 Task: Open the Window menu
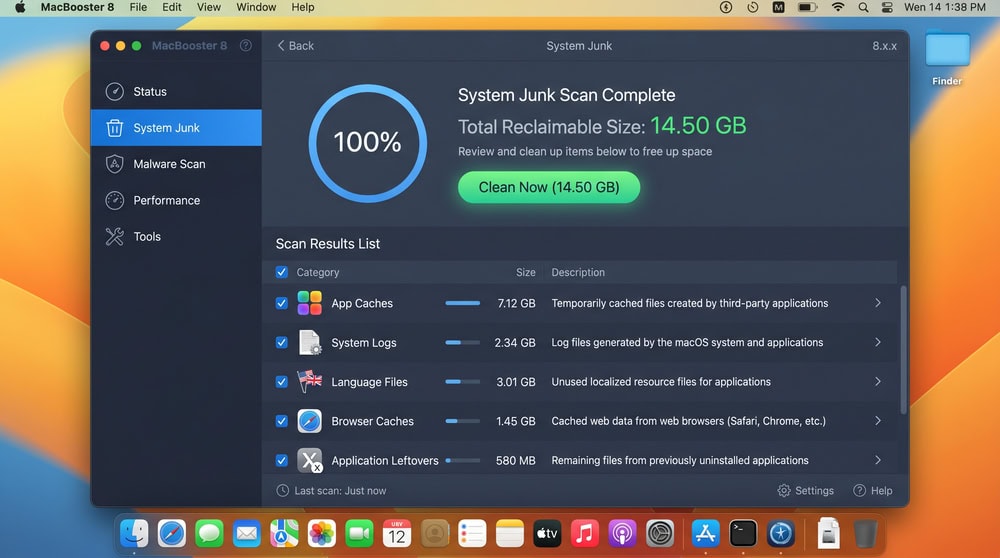point(256,7)
